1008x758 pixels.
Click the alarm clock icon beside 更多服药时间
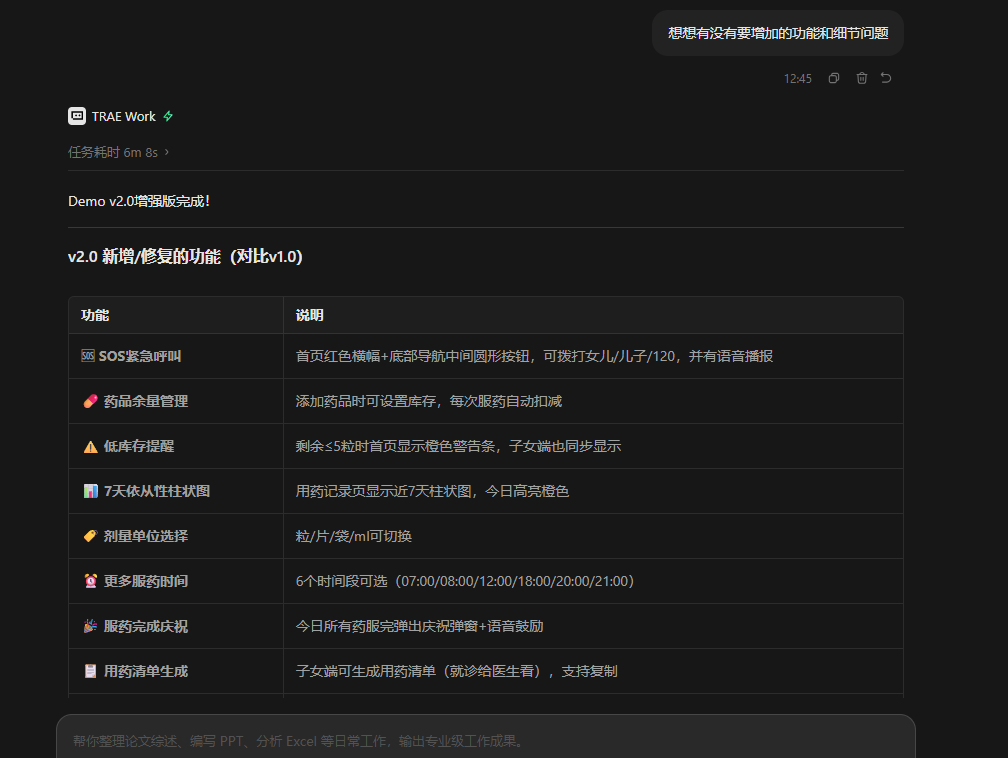(91, 581)
